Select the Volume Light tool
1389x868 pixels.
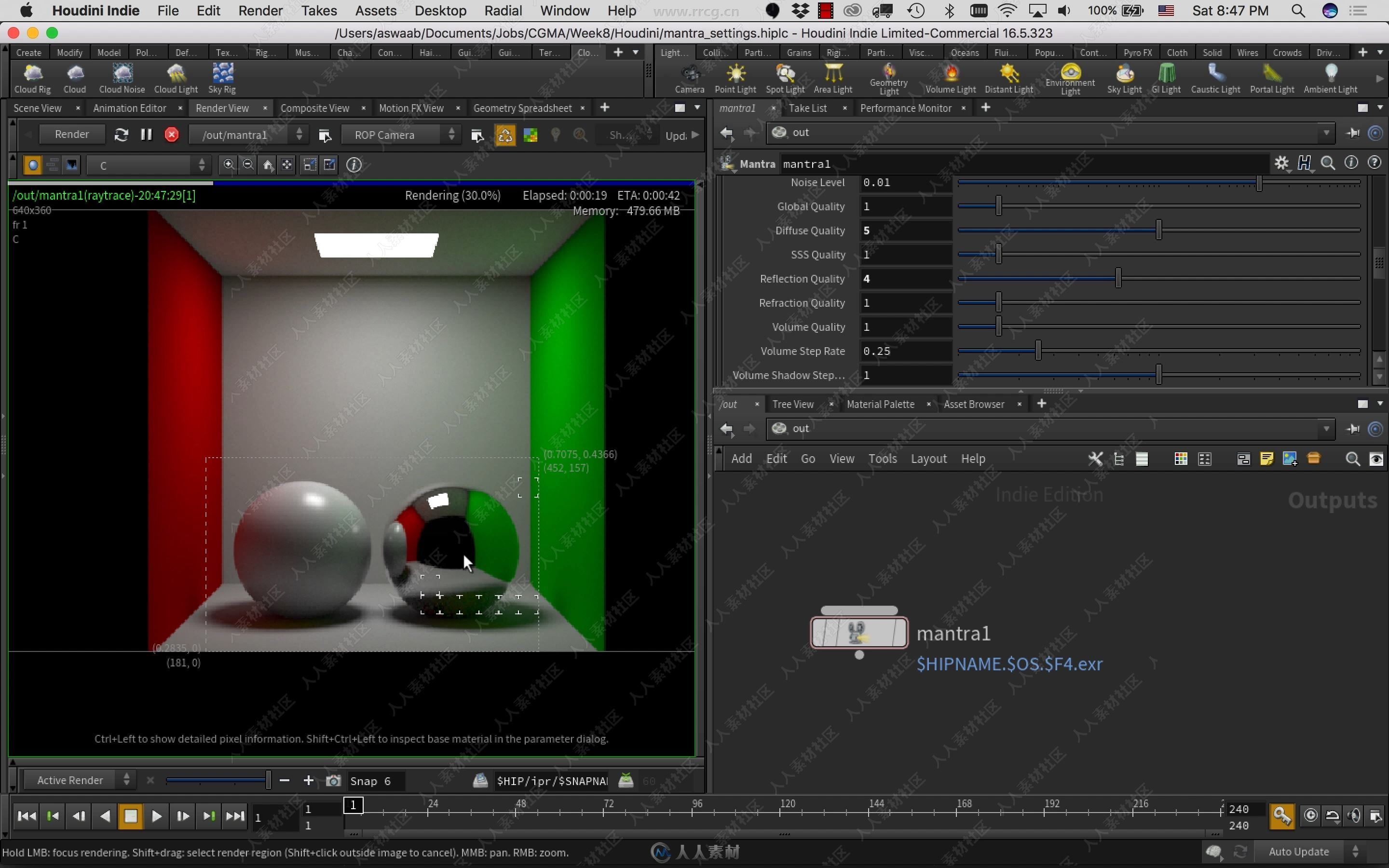coord(950,77)
